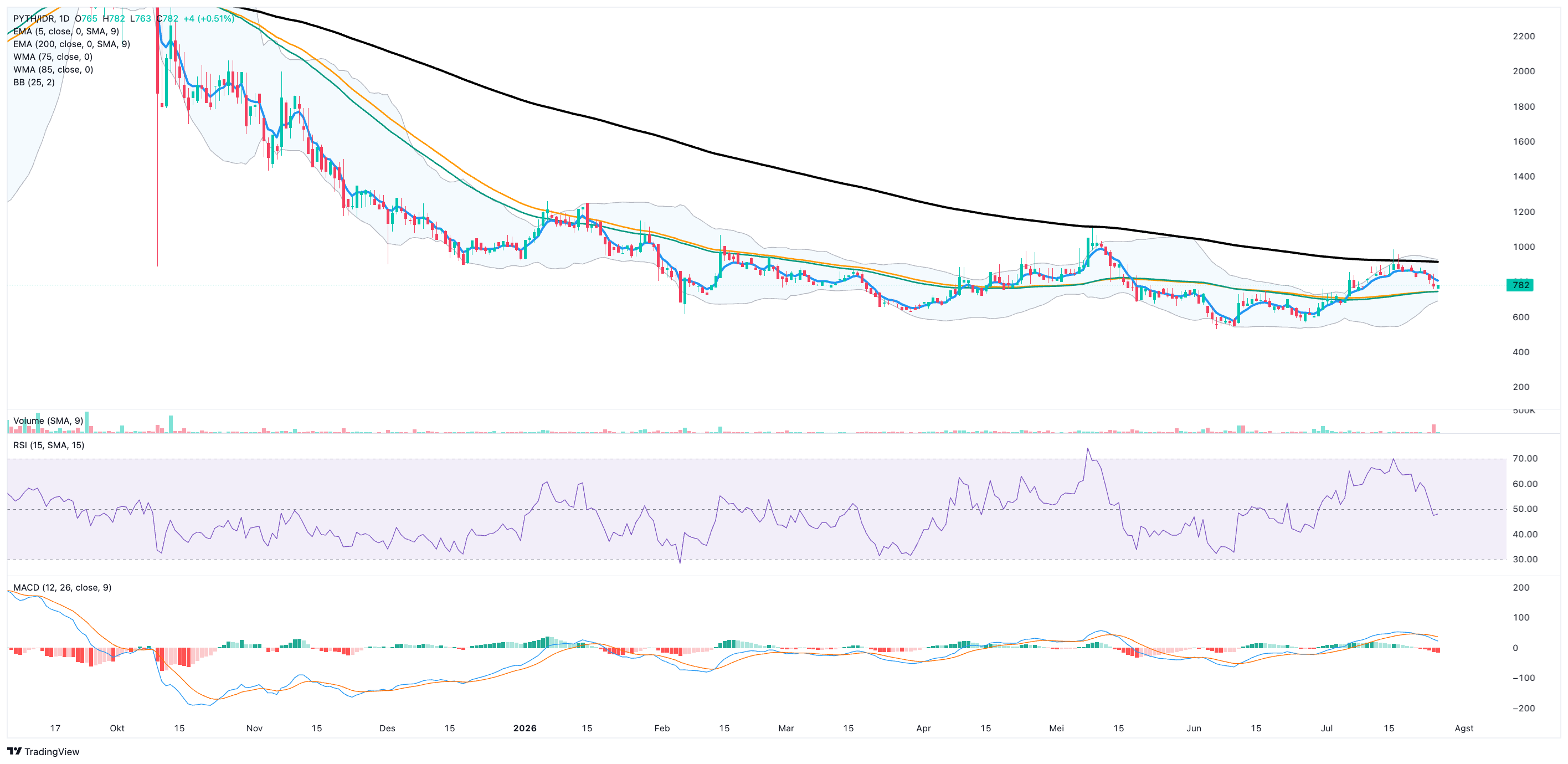Click the Nov date label

click(254, 729)
